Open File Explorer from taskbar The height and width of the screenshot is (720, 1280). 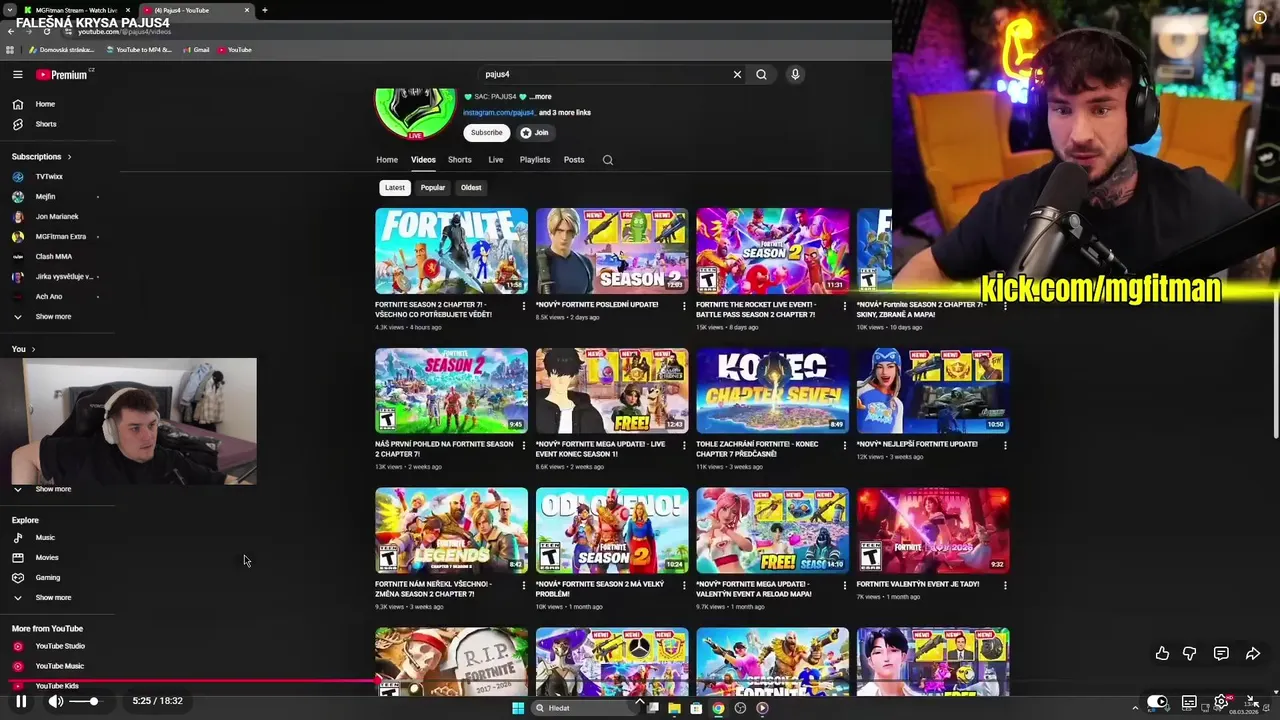click(674, 708)
